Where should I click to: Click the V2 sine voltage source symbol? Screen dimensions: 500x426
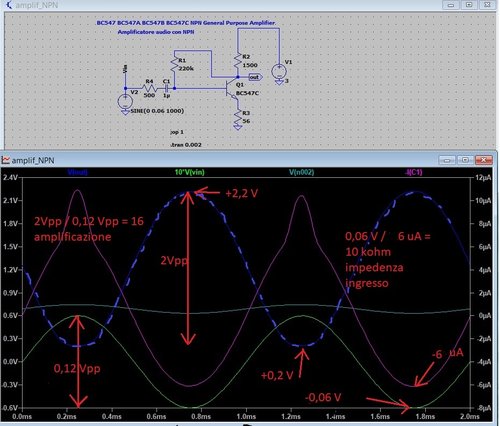[125, 101]
